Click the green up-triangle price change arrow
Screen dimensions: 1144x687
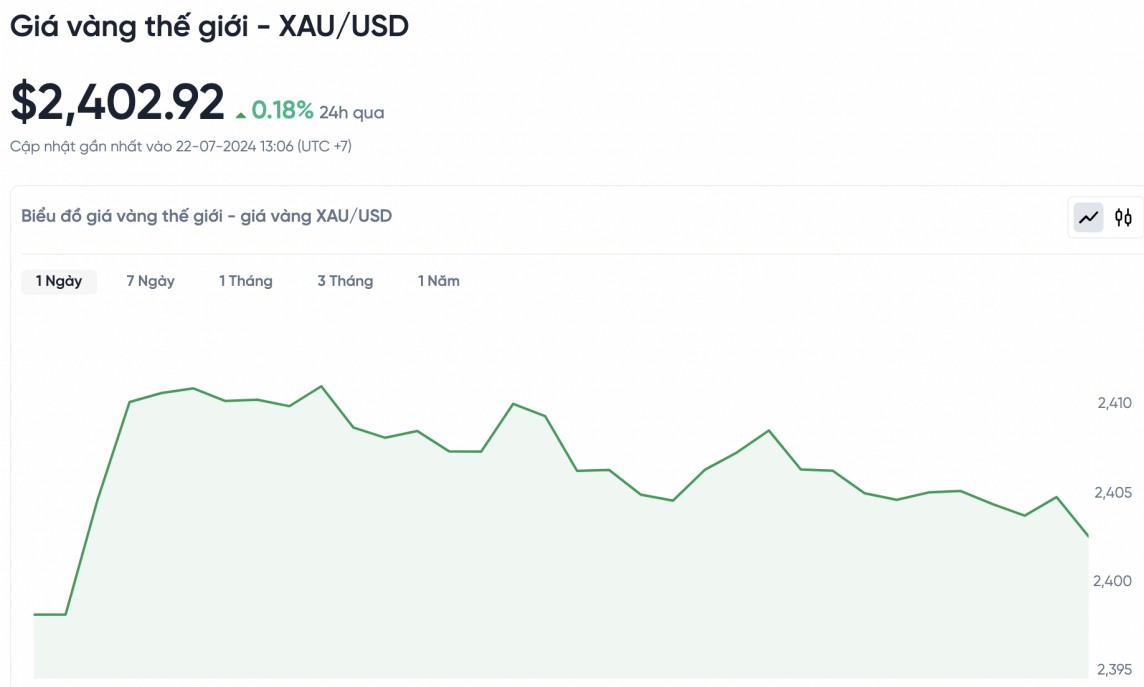click(x=241, y=114)
